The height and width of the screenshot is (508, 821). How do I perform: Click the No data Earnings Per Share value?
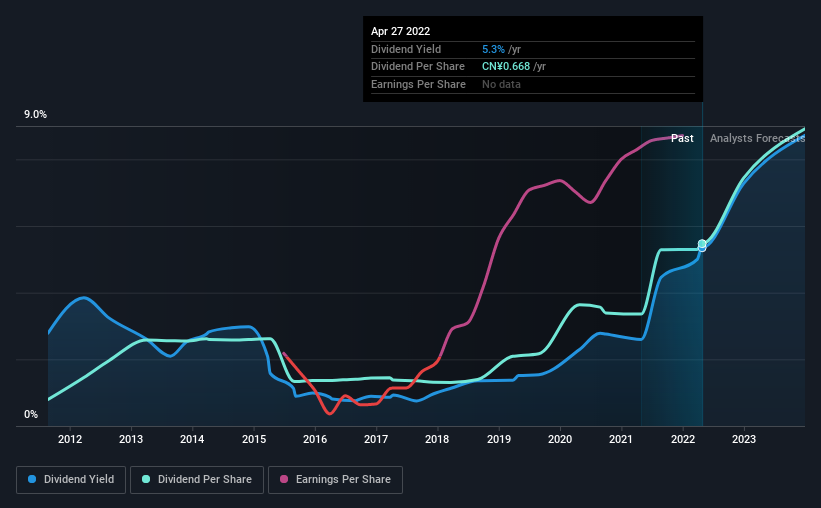[501, 84]
